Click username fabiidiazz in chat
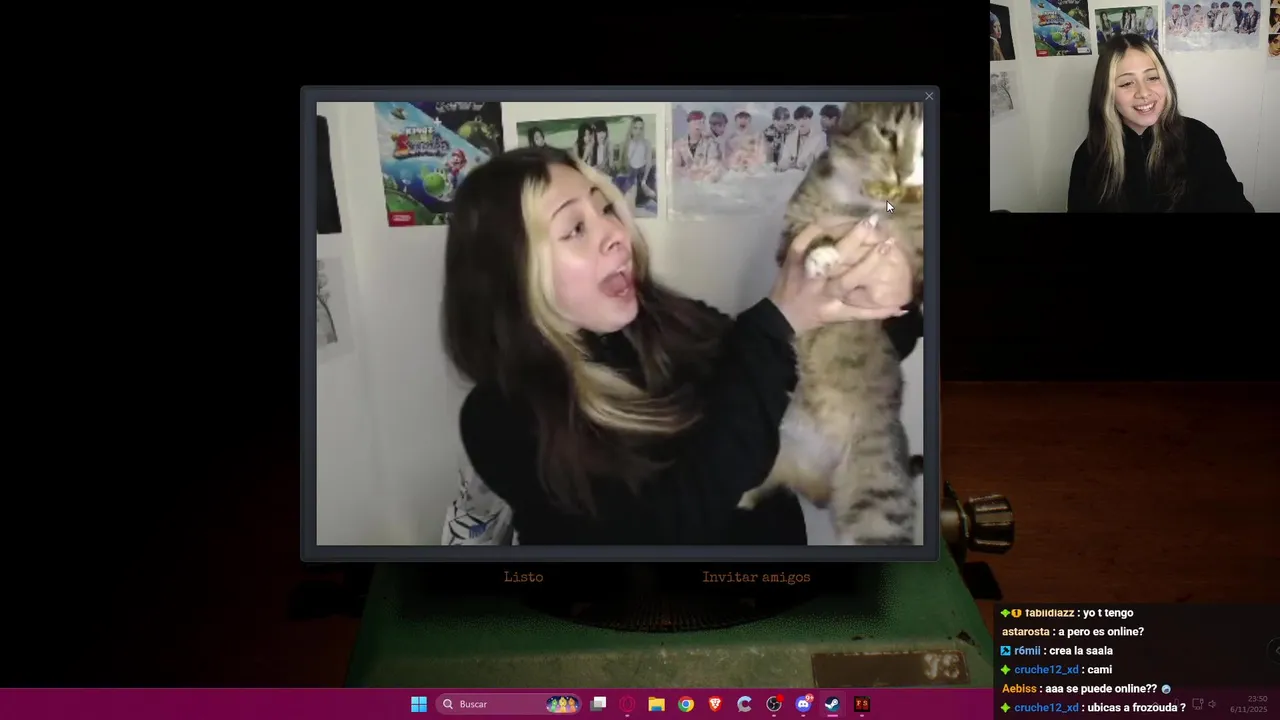The image size is (1280, 720). [x=1050, y=613]
